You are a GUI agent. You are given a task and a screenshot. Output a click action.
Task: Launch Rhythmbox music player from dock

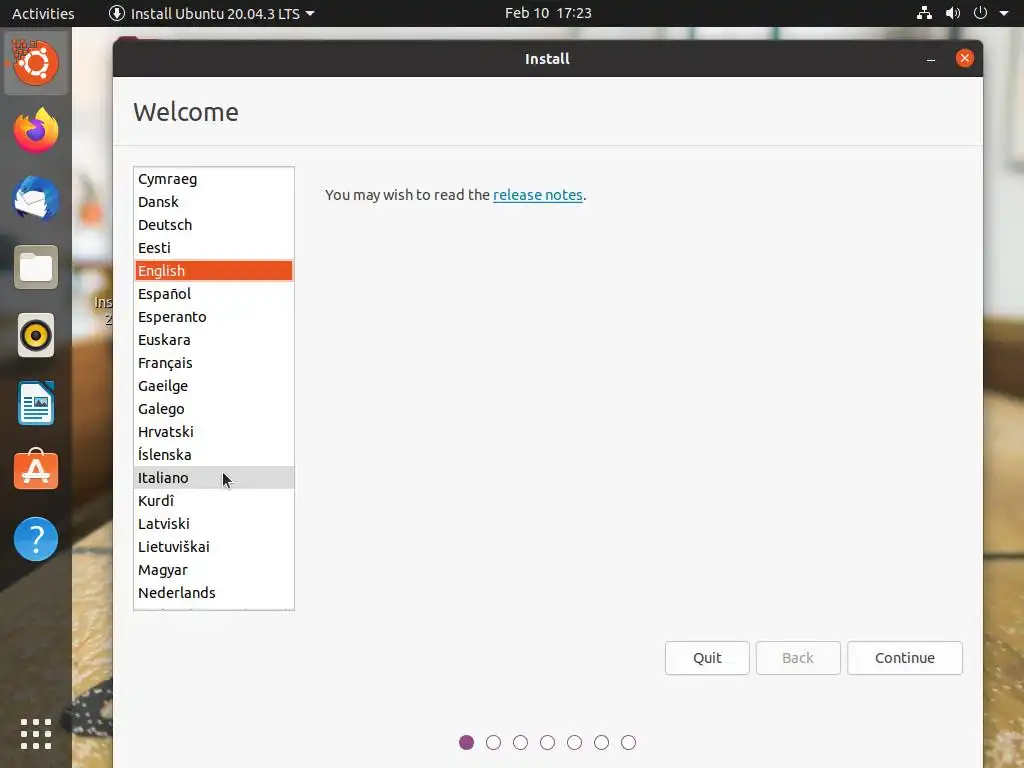point(35,336)
